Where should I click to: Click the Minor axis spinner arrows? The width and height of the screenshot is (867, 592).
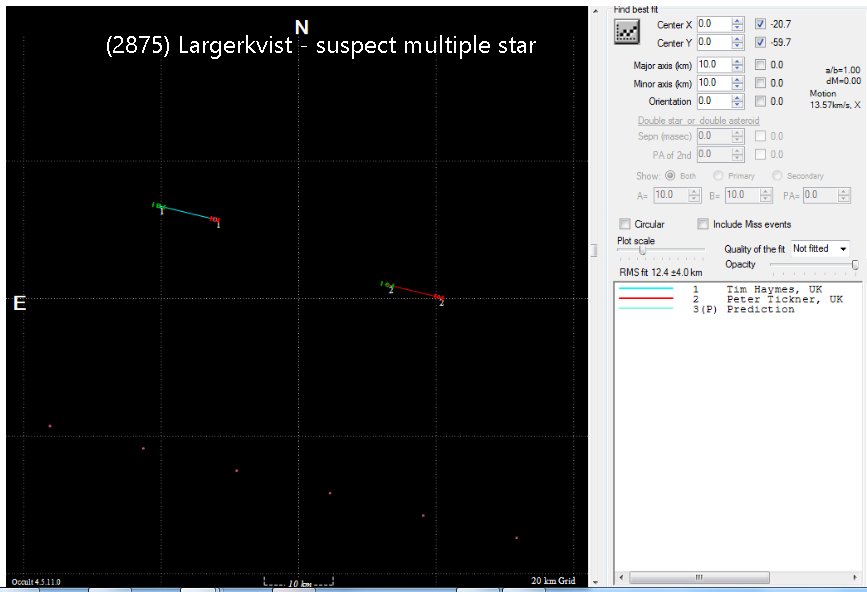coord(738,83)
